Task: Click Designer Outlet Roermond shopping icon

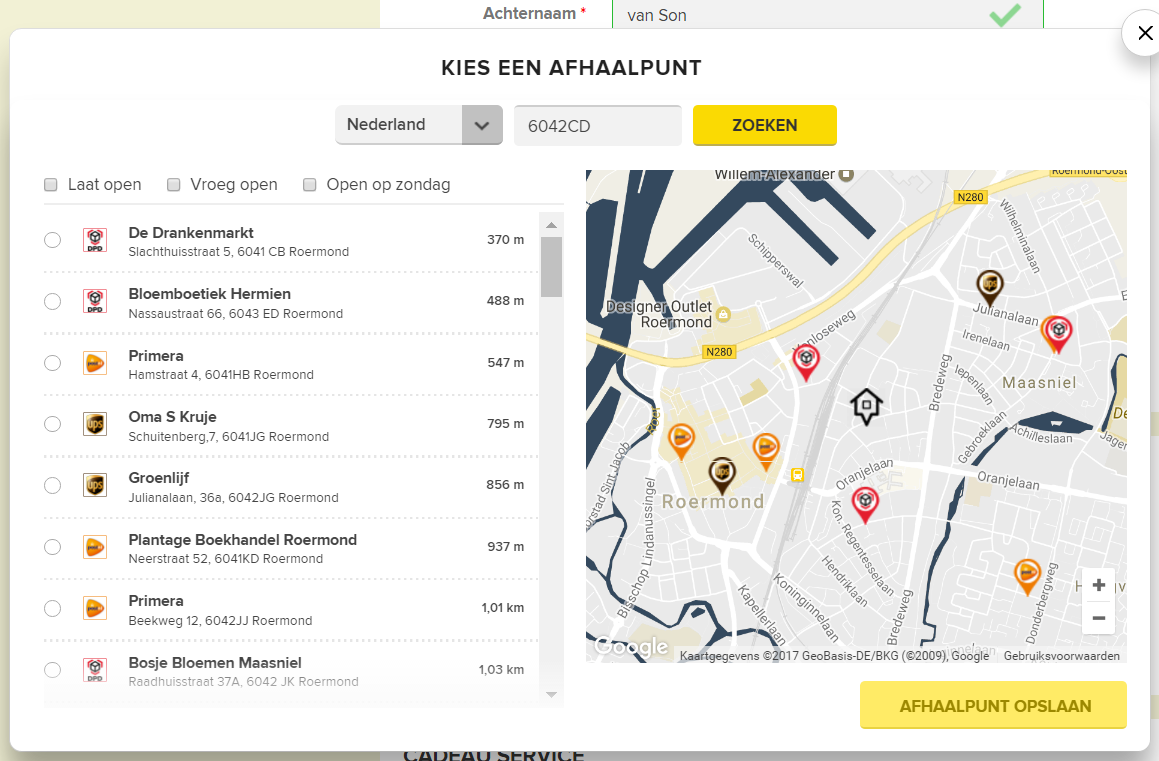Action: point(723,315)
